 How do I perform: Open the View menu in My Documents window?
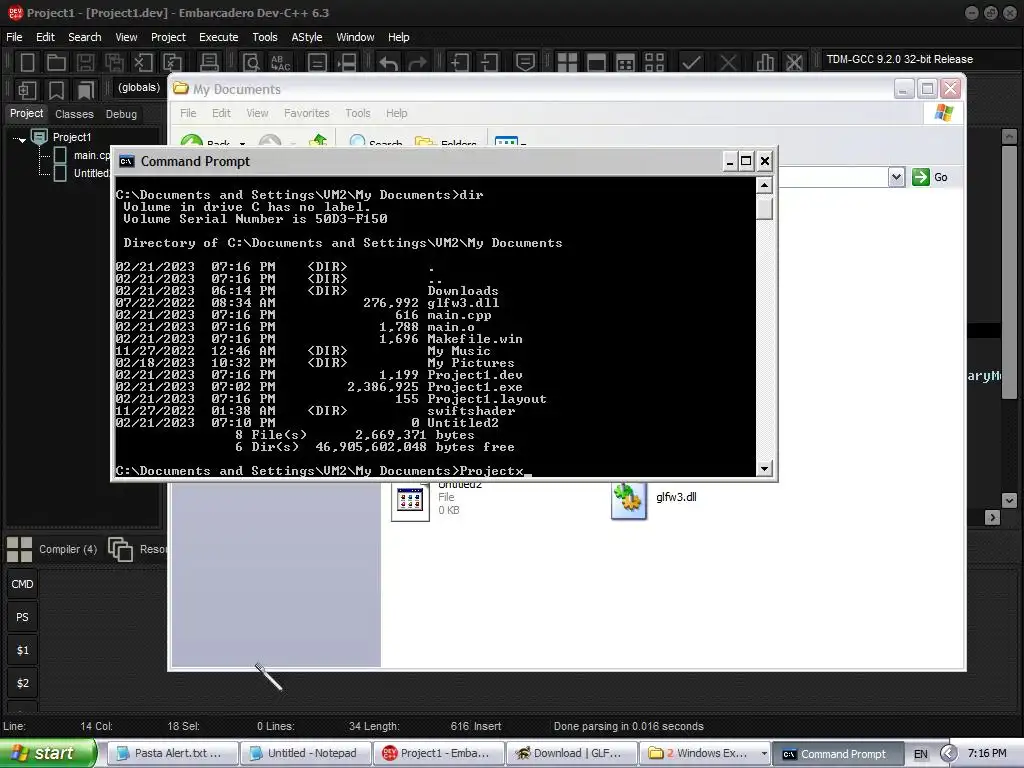(257, 113)
